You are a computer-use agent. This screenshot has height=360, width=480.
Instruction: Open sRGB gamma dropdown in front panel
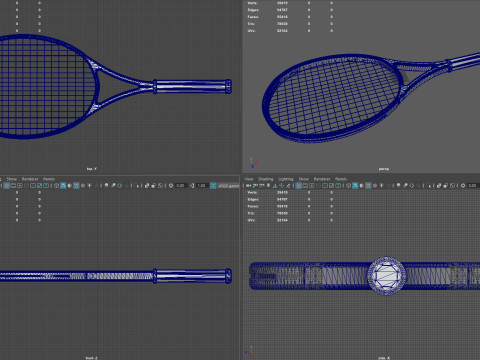click(x=229, y=186)
